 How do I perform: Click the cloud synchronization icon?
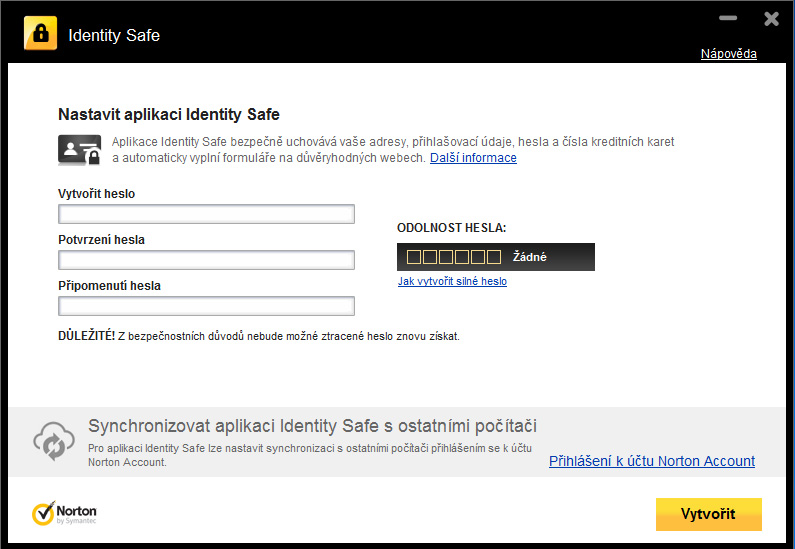point(51,441)
